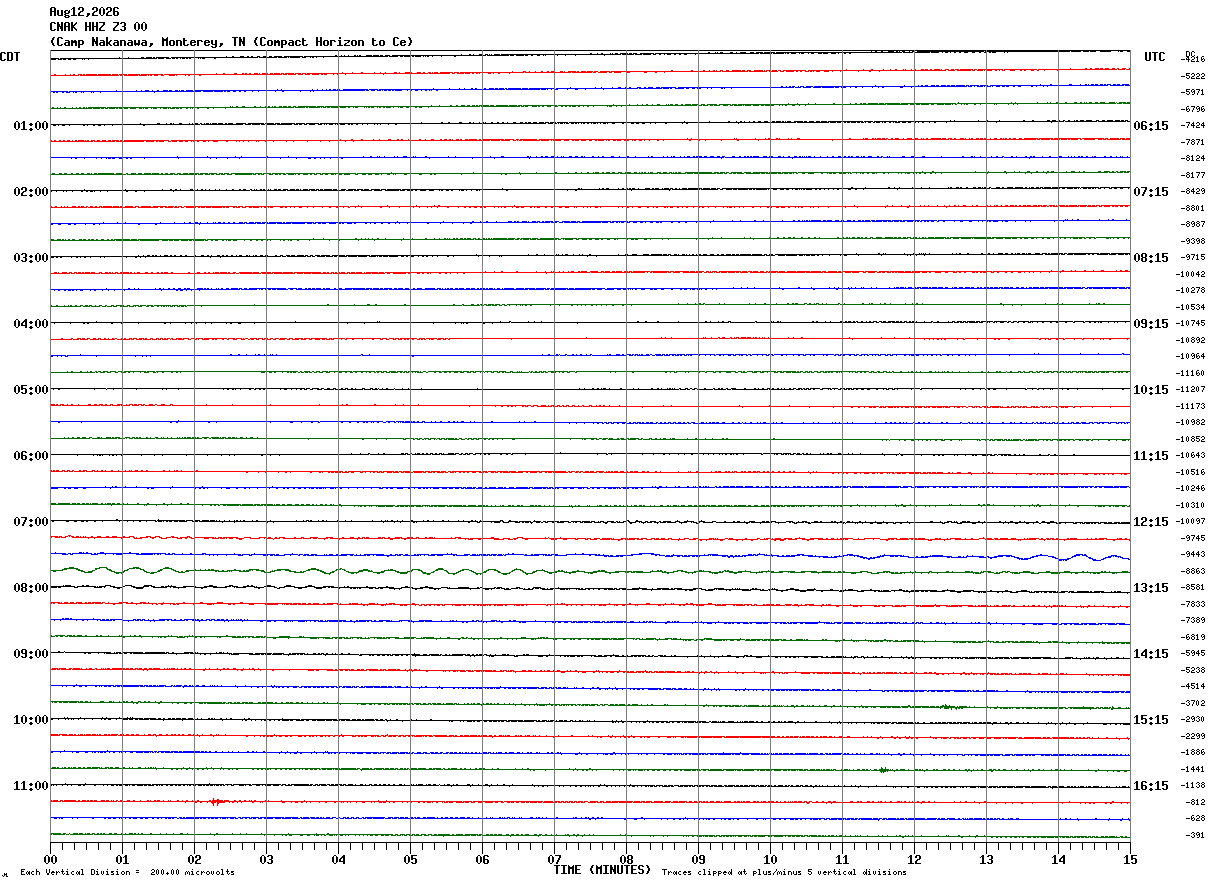Click minute 02 on the time axis
The image size is (1210, 886).
(x=194, y=859)
